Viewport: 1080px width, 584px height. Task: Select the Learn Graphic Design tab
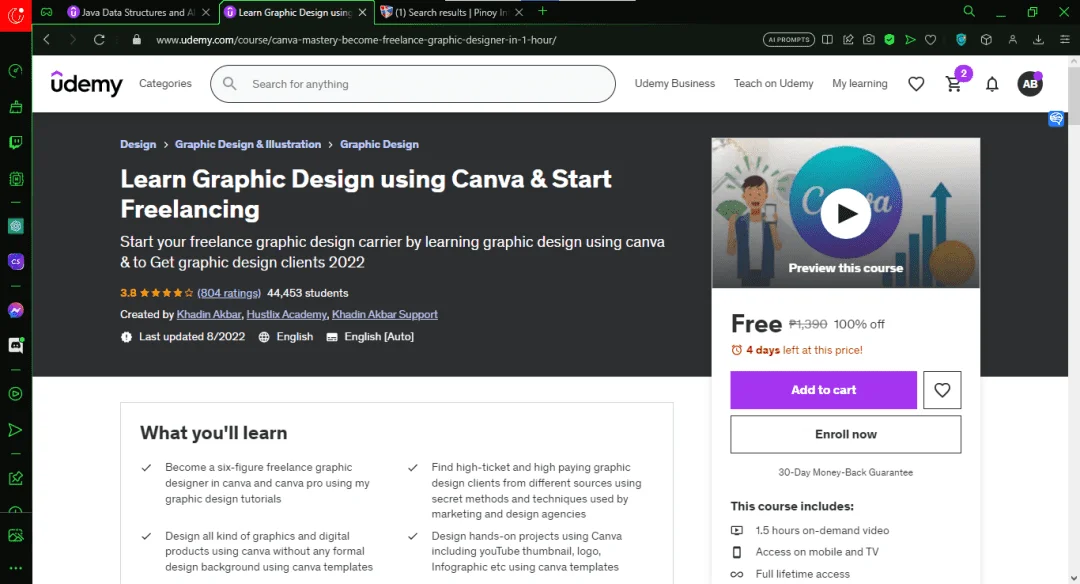pyautogui.click(x=295, y=12)
